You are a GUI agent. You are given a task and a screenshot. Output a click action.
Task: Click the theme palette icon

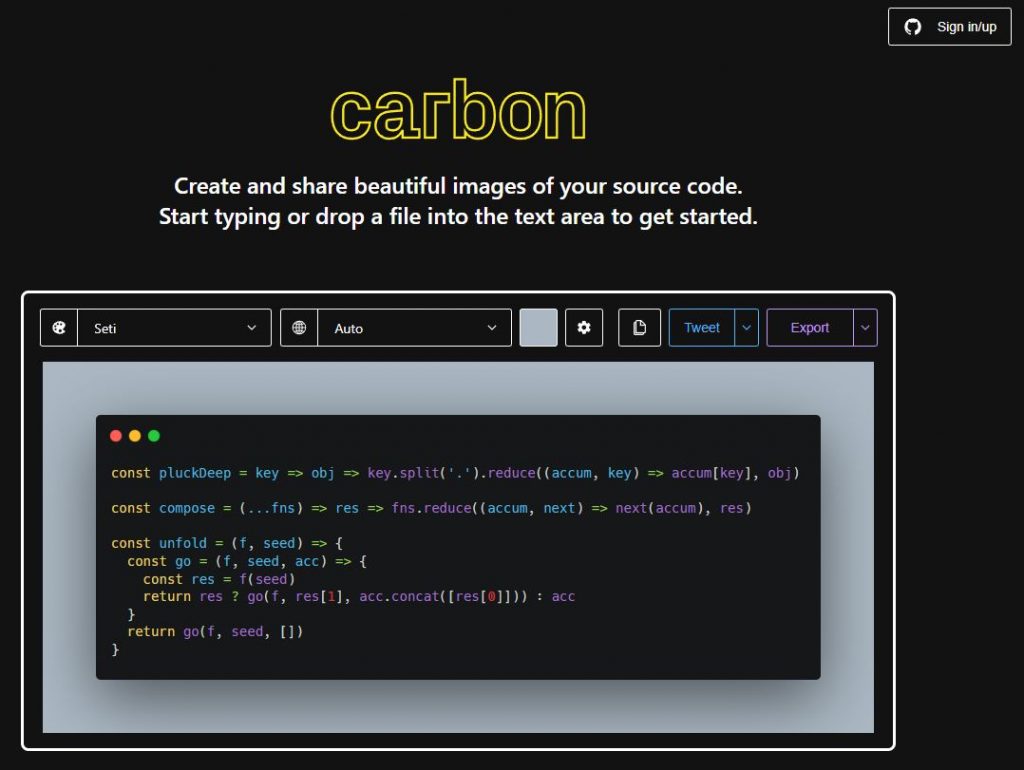pyautogui.click(x=59, y=327)
